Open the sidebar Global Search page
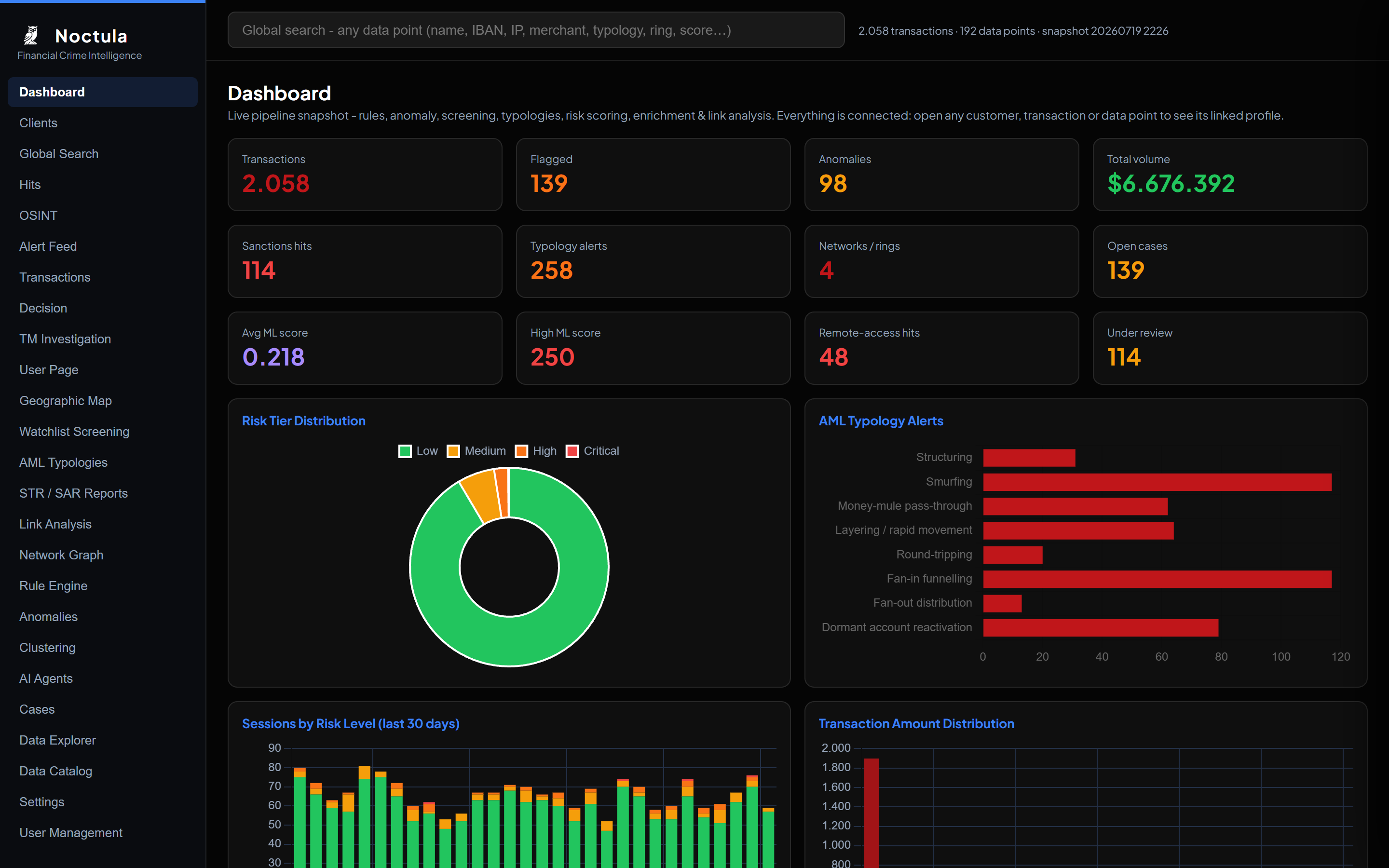 (x=103, y=154)
